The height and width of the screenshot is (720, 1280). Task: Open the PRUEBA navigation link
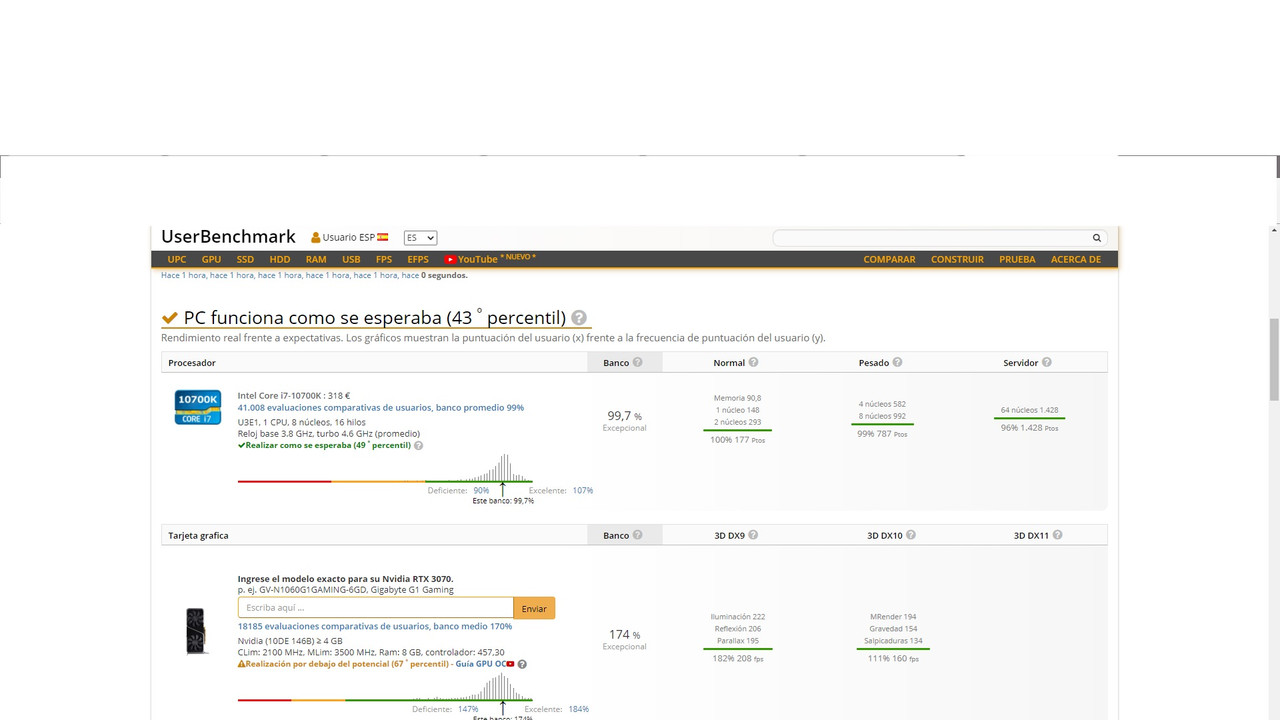tap(1017, 259)
